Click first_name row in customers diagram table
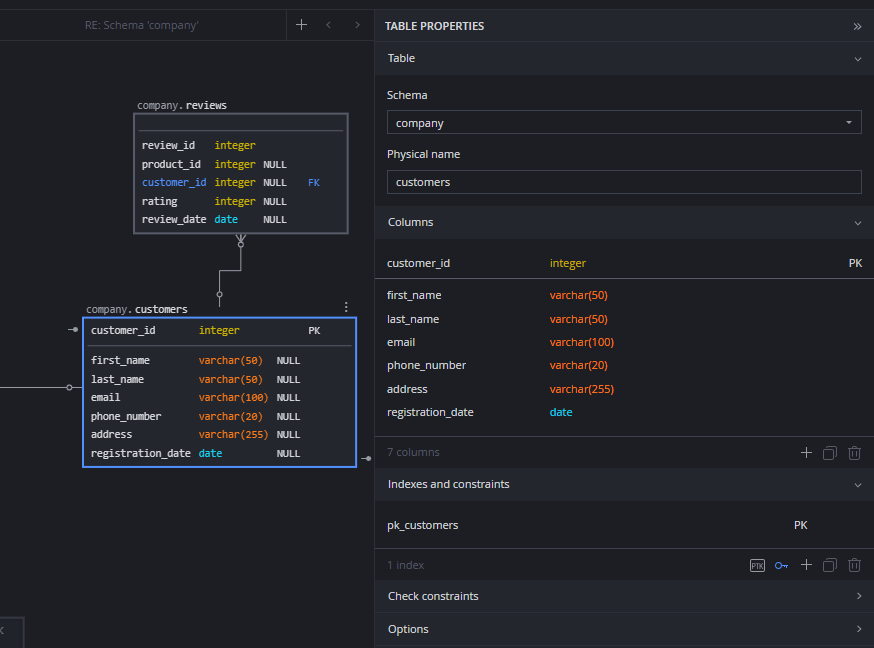This screenshot has width=874, height=648. 219,360
